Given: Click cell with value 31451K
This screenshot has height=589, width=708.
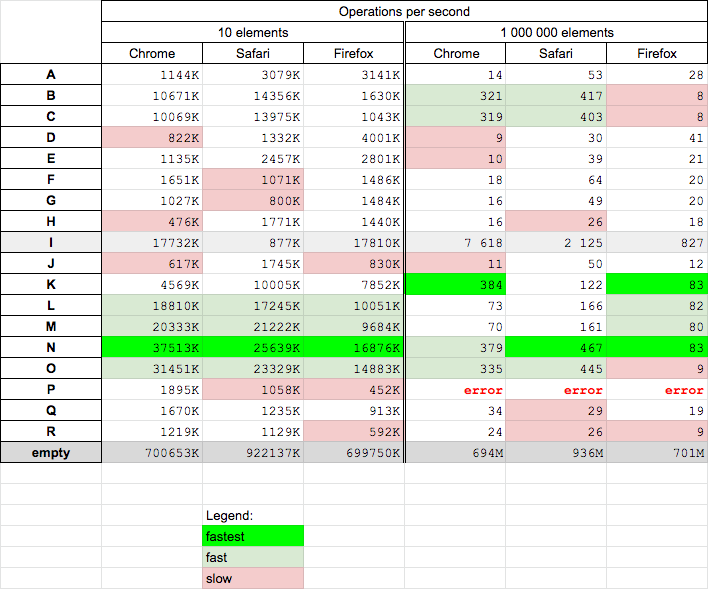Looking at the screenshot, I should pyautogui.click(x=152, y=368).
